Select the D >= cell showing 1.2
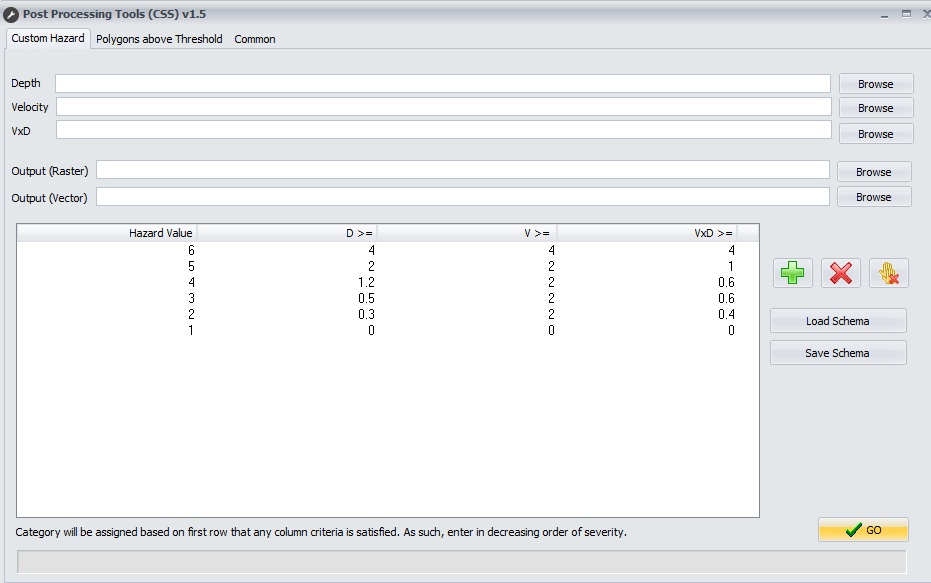 coord(366,282)
